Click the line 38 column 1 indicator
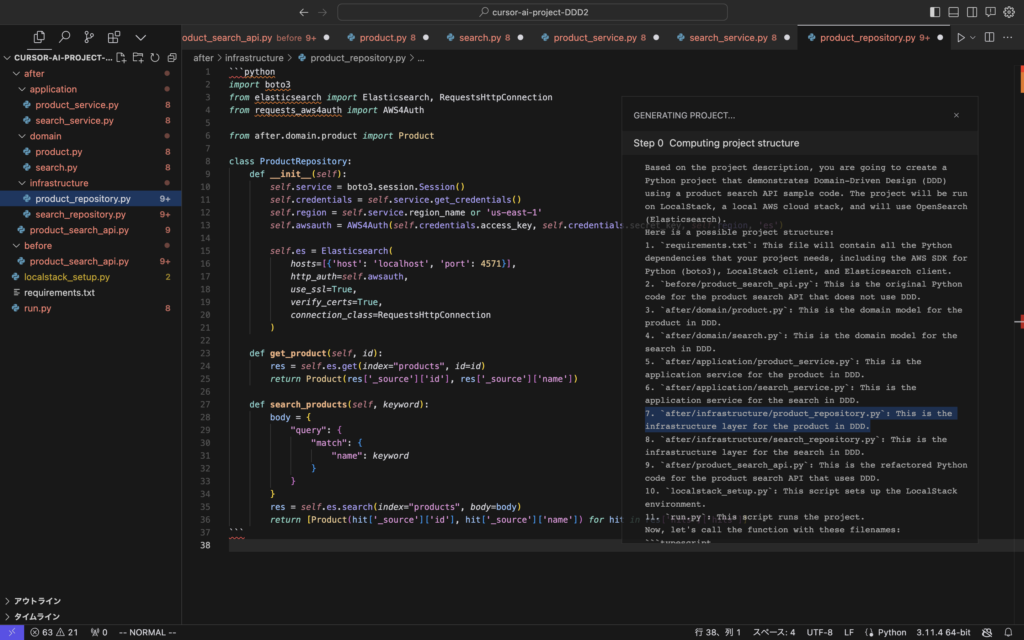 click(718, 632)
